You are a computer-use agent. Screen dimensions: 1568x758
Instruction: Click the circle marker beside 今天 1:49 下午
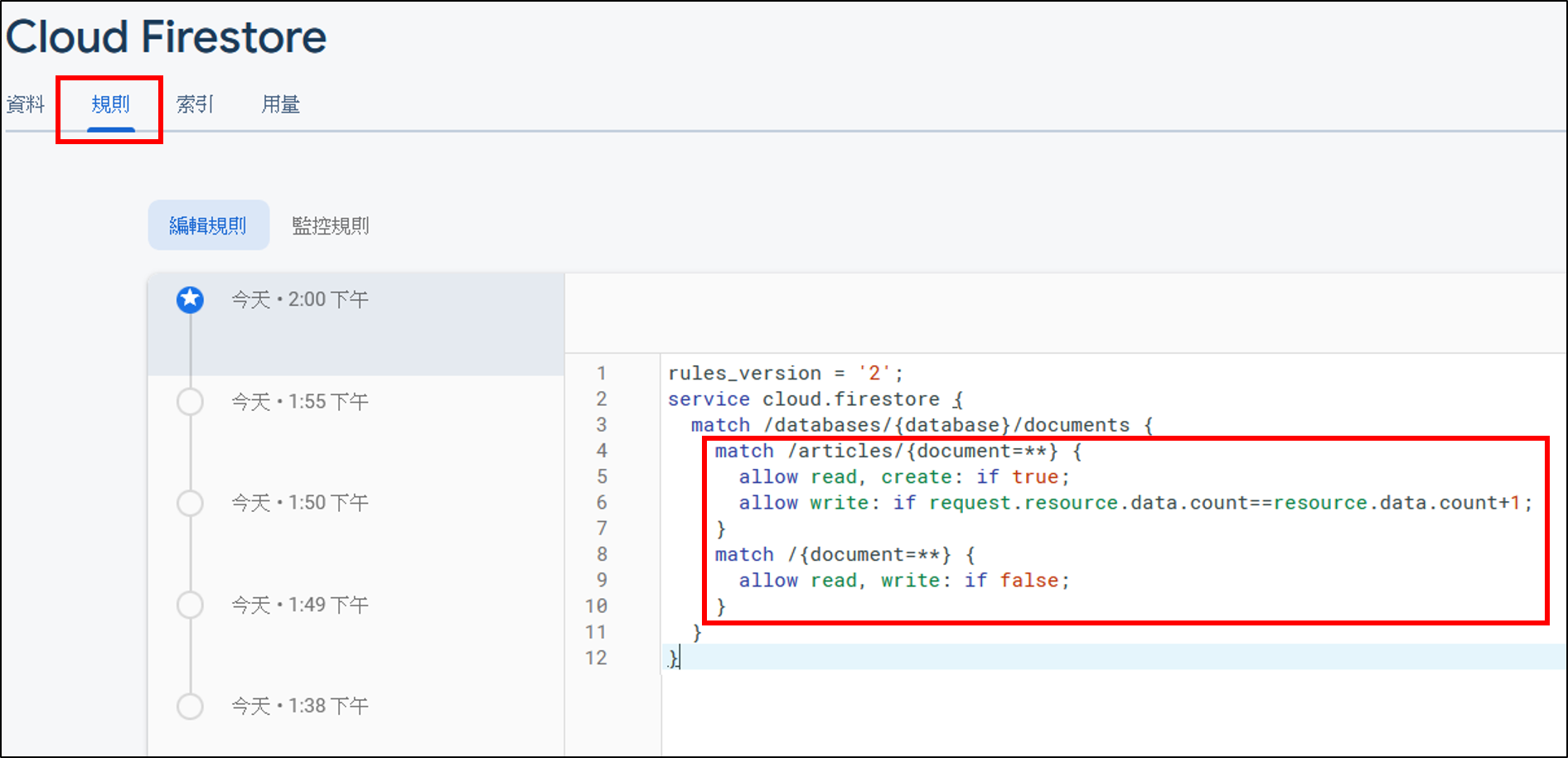pyautogui.click(x=190, y=605)
